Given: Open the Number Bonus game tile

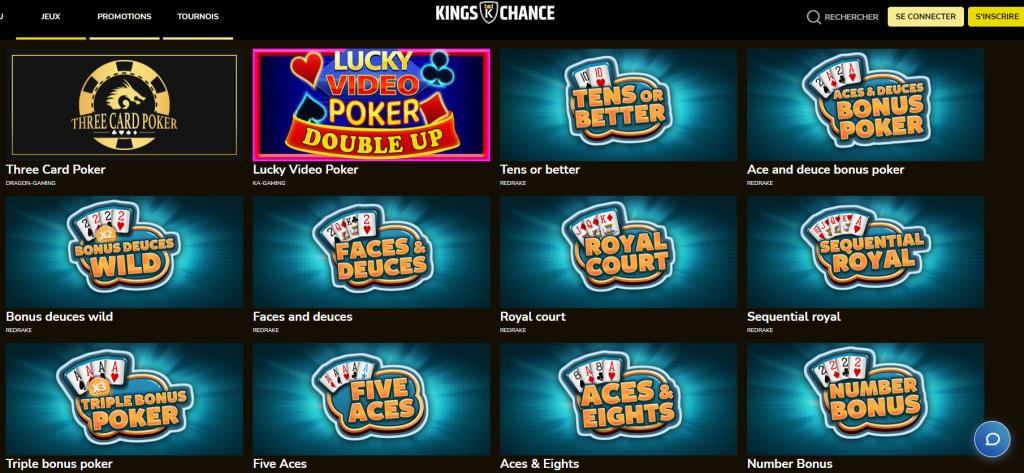Looking at the screenshot, I should click(x=865, y=399).
